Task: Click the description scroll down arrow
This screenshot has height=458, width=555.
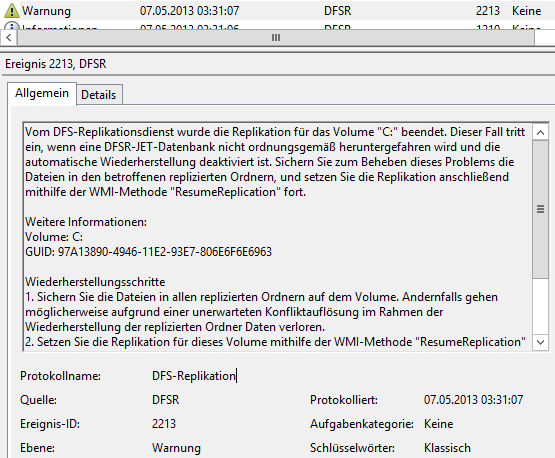Action: click(x=540, y=342)
